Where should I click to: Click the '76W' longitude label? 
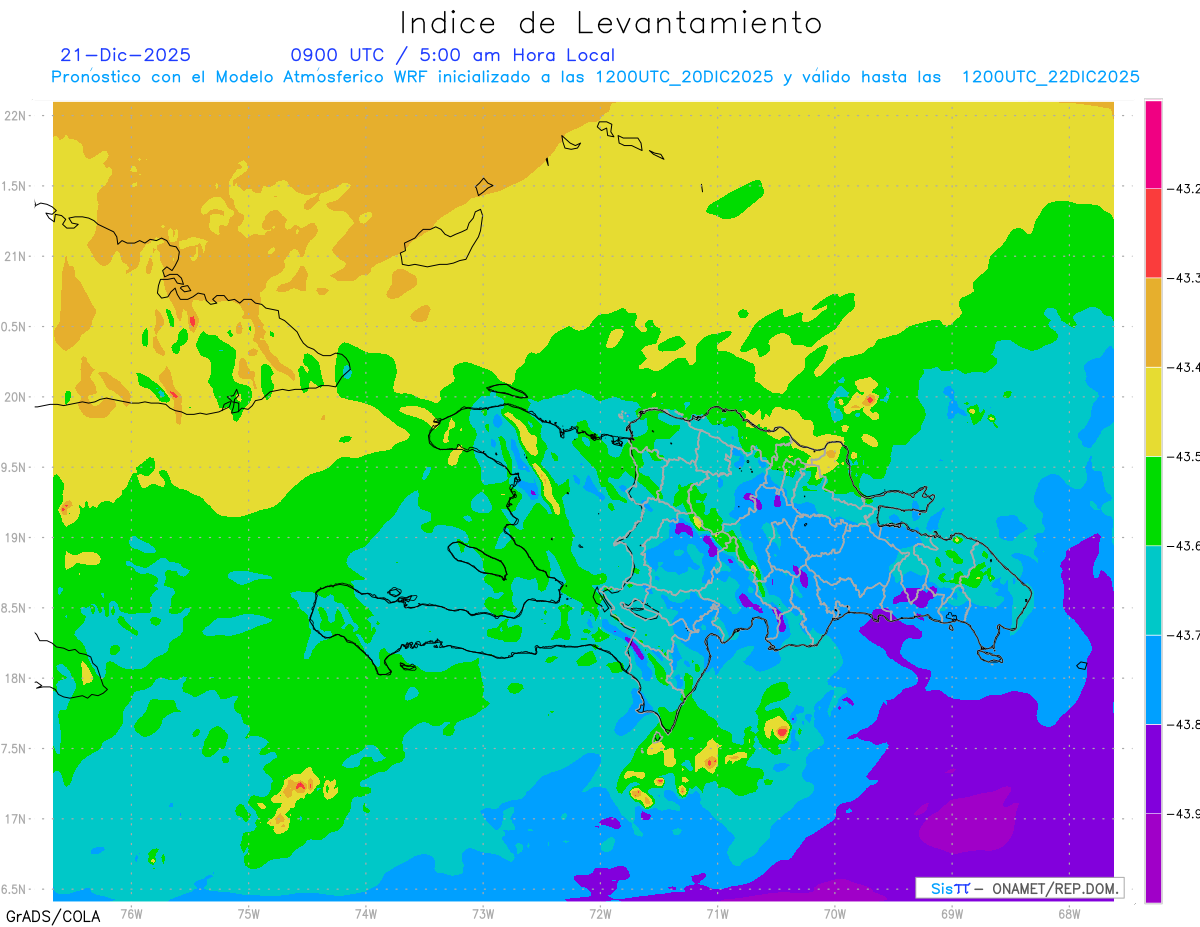click(131, 913)
